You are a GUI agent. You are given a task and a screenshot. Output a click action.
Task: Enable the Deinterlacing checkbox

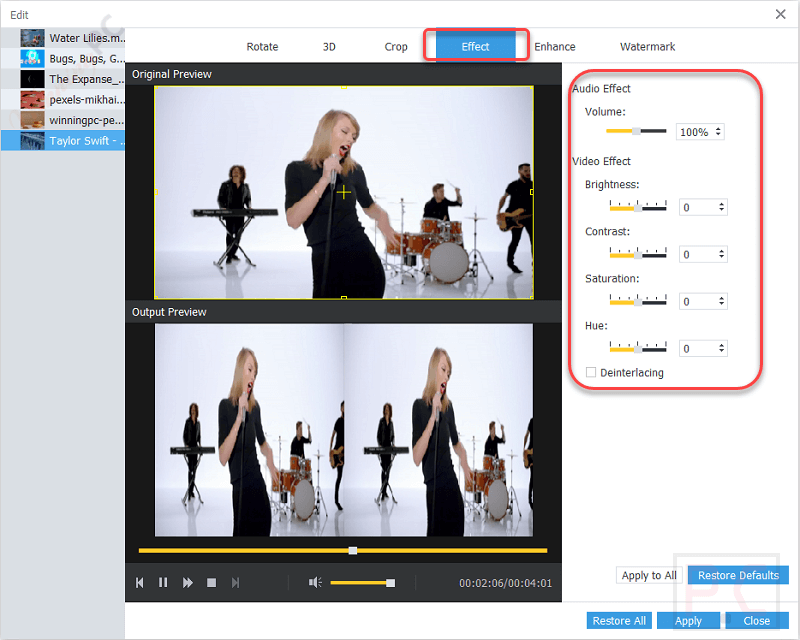tap(591, 372)
